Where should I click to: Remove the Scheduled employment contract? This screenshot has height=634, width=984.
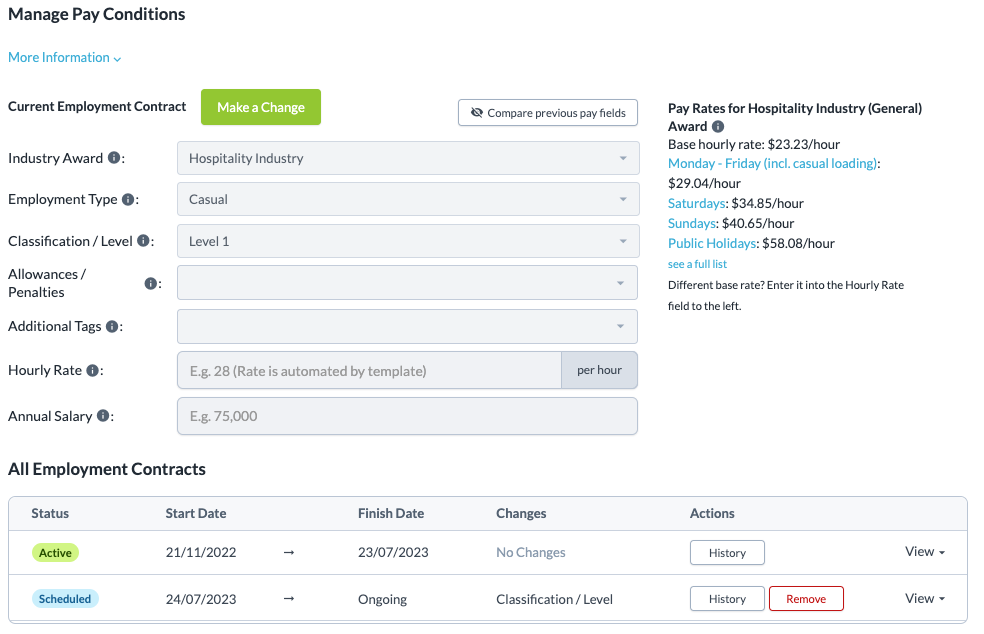pos(806,598)
